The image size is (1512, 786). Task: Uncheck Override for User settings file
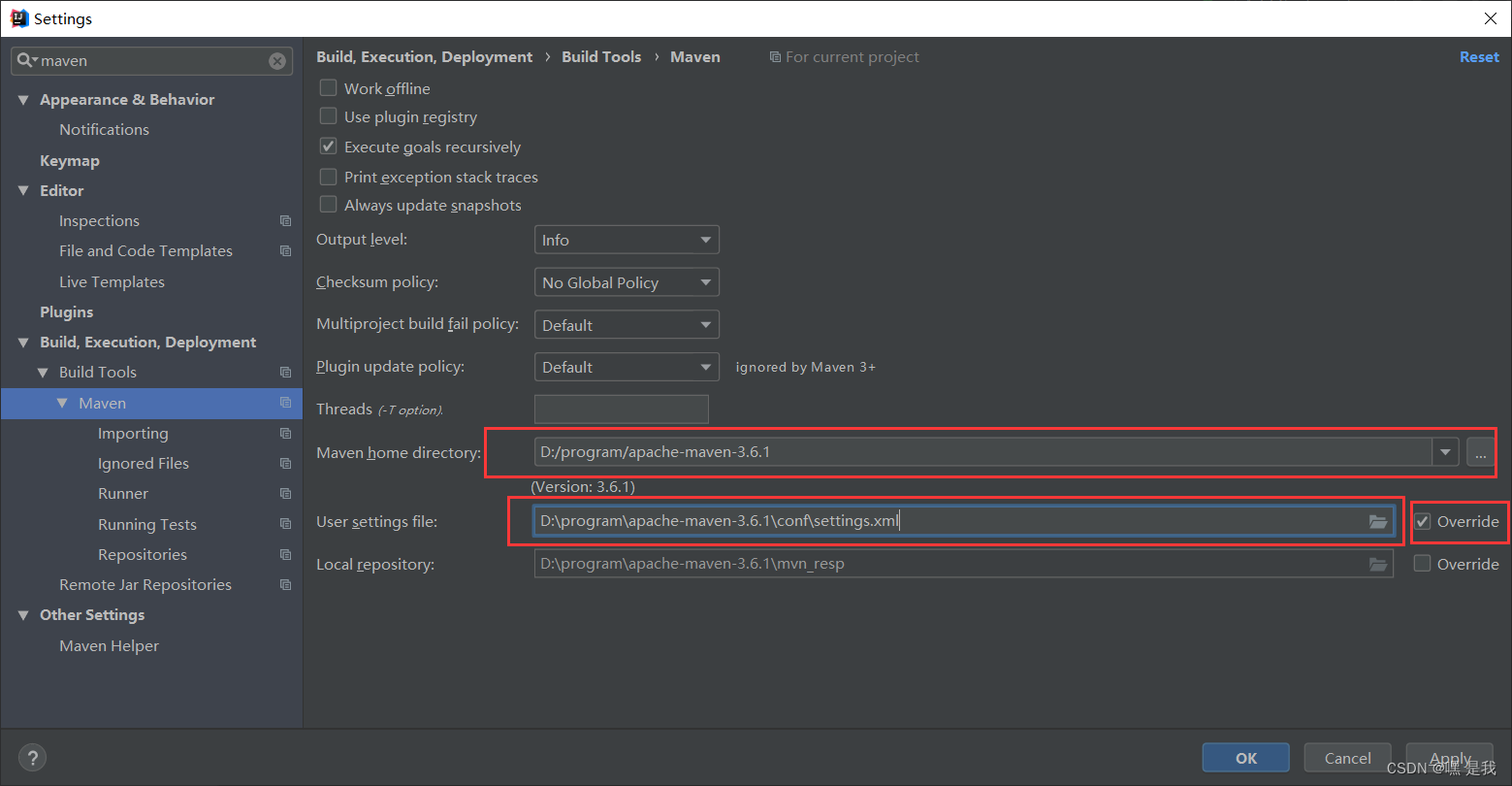pyautogui.click(x=1423, y=522)
